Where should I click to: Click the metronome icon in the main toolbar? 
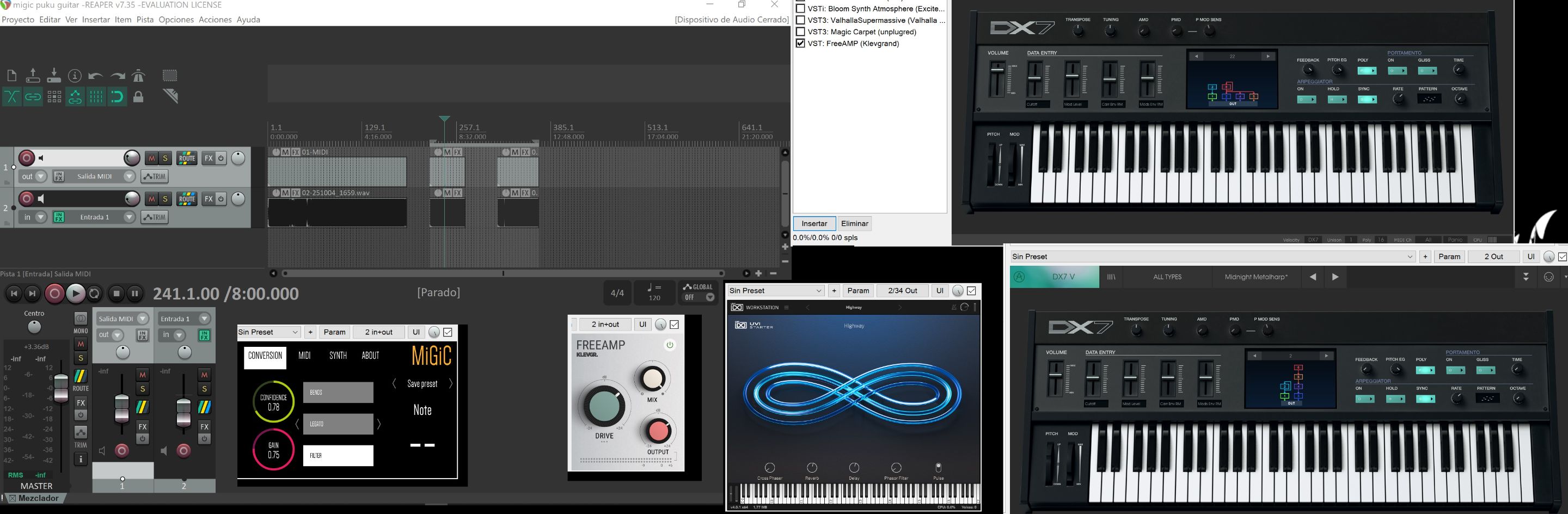coord(139,76)
